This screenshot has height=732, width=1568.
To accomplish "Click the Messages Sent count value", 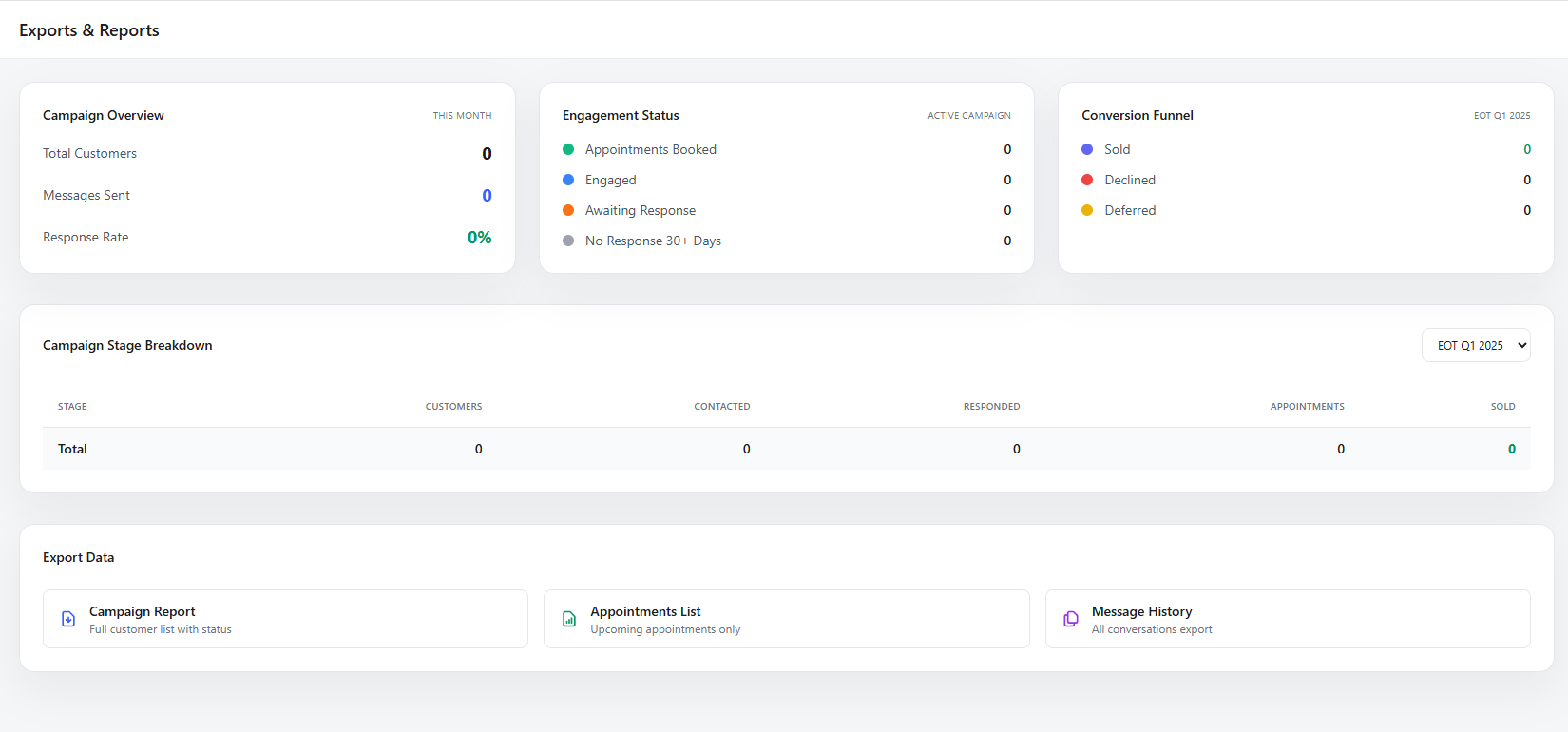I will [487, 195].
